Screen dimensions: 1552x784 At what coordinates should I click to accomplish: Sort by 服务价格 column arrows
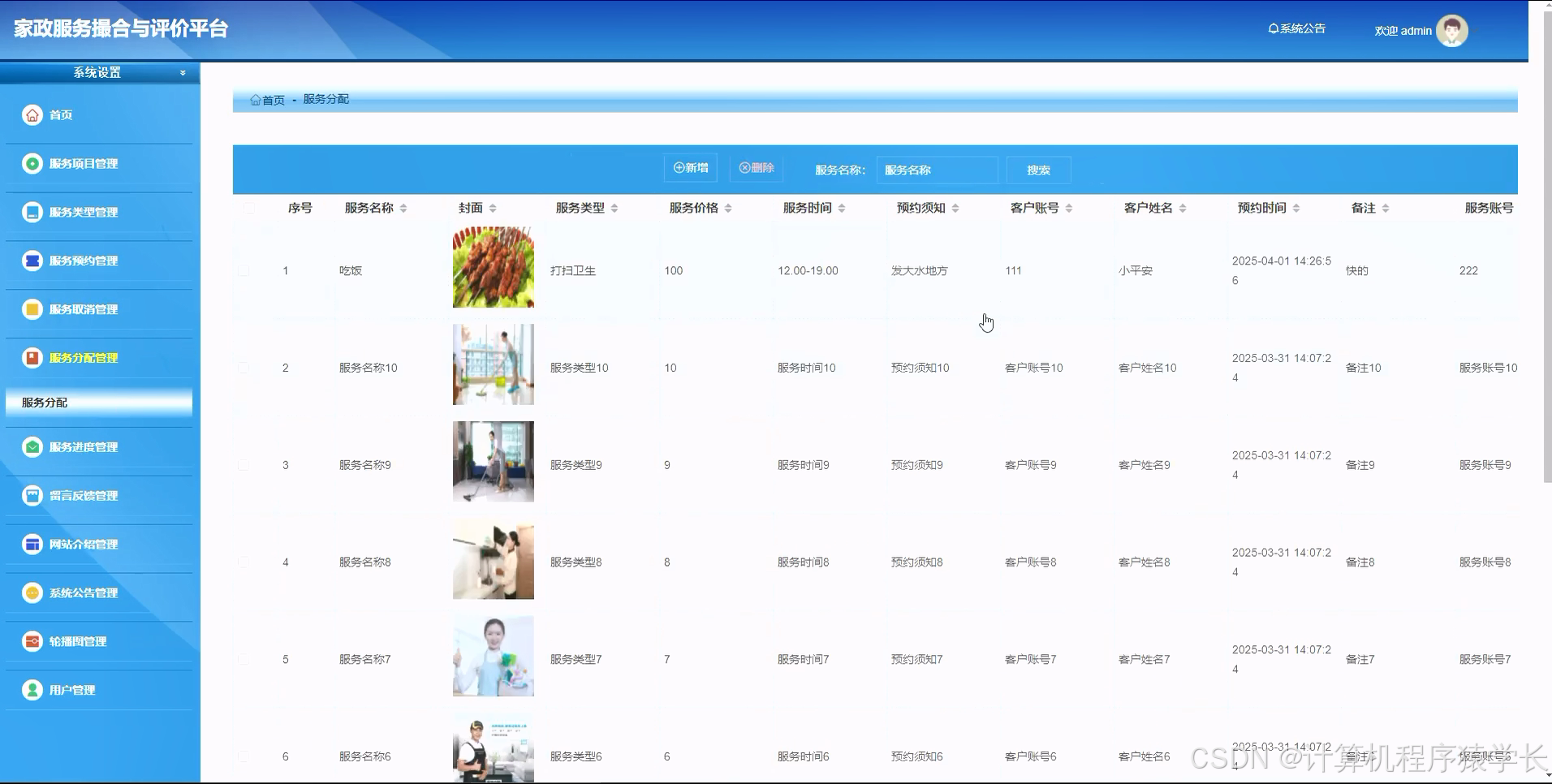point(728,209)
